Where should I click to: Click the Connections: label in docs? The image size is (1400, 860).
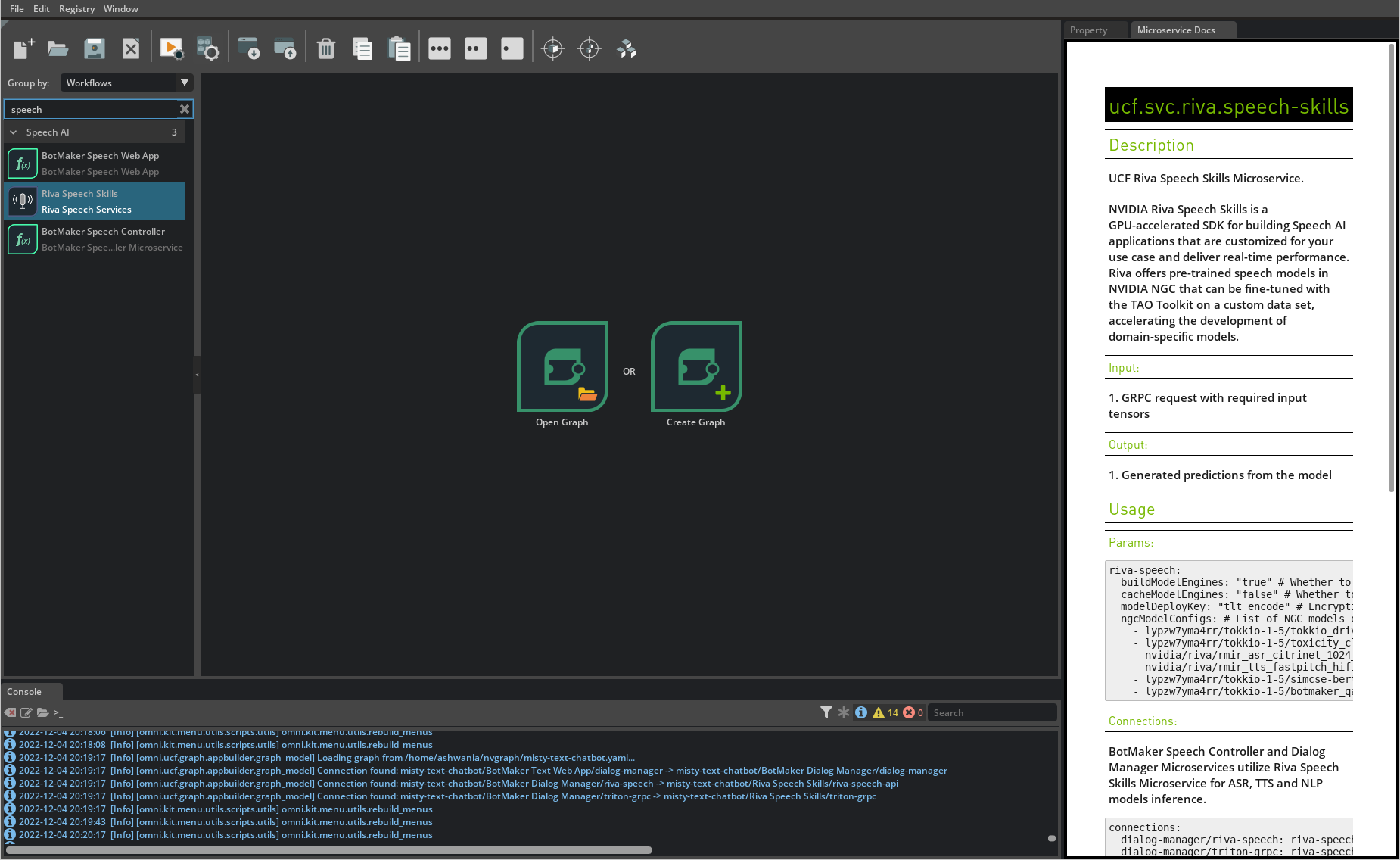1142,721
